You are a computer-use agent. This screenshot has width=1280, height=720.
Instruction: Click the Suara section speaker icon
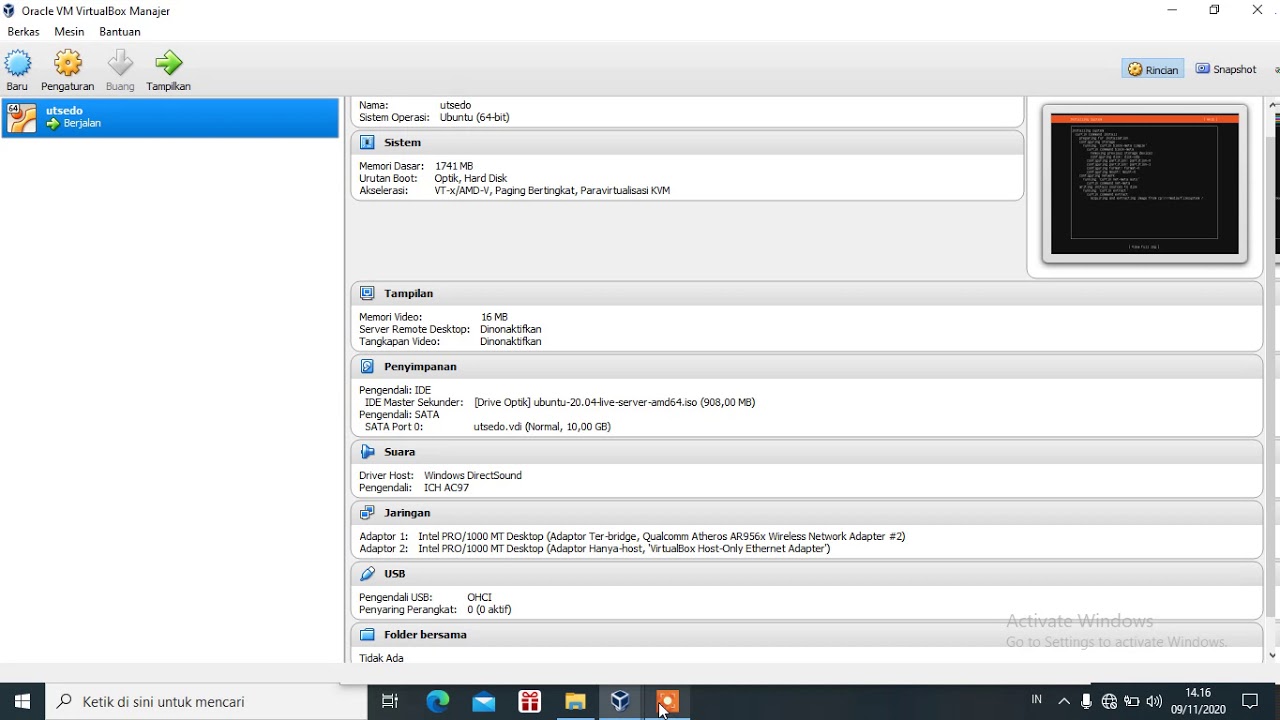pos(367,452)
